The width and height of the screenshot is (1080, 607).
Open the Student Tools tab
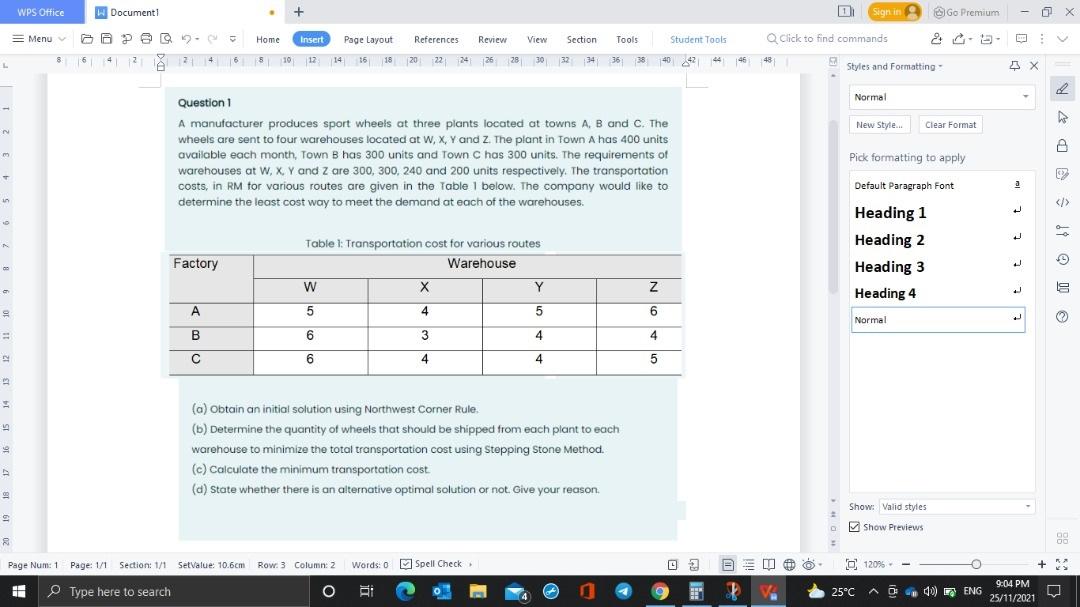698,39
